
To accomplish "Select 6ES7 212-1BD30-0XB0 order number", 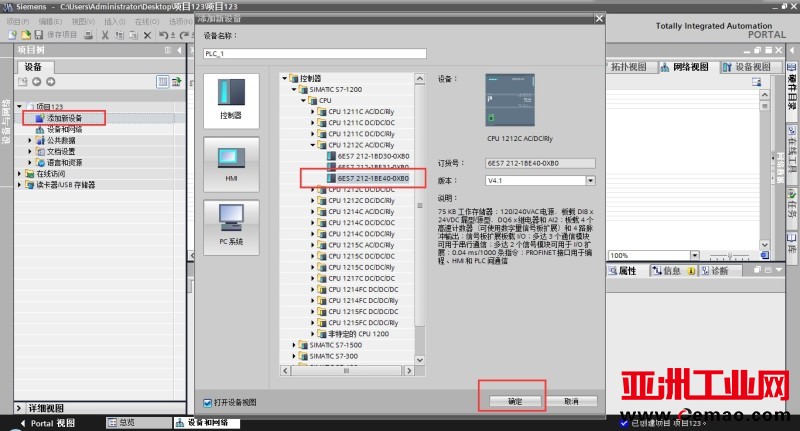I will tap(373, 156).
